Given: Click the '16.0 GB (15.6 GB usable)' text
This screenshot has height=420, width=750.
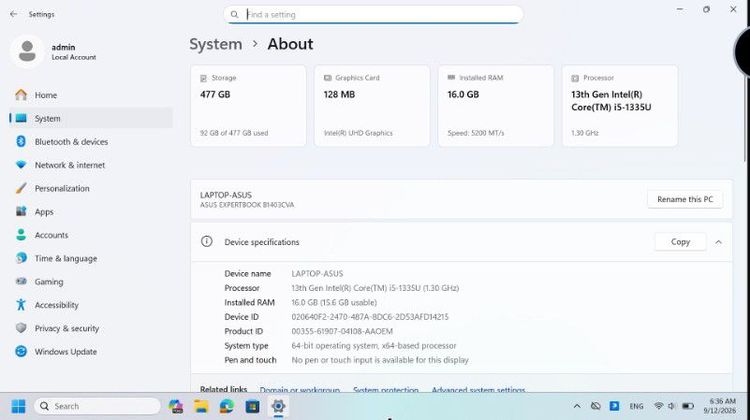Looking at the screenshot, I should tap(334, 302).
